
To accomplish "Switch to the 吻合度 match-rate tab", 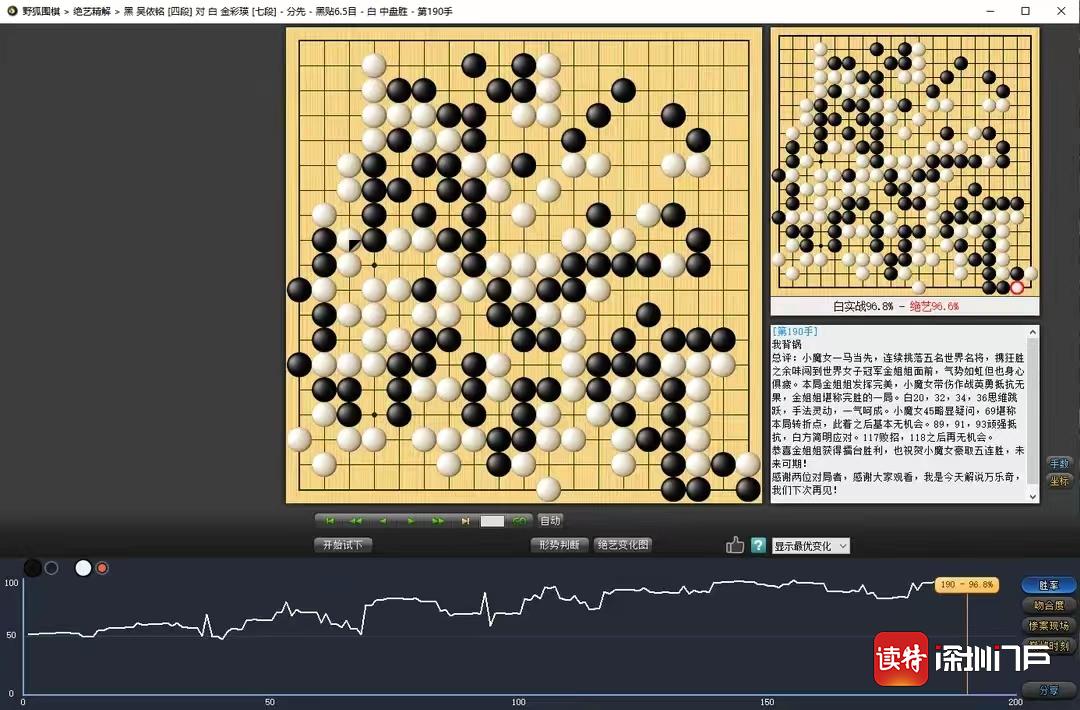I will pyautogui.click(x=1048, y=606).
